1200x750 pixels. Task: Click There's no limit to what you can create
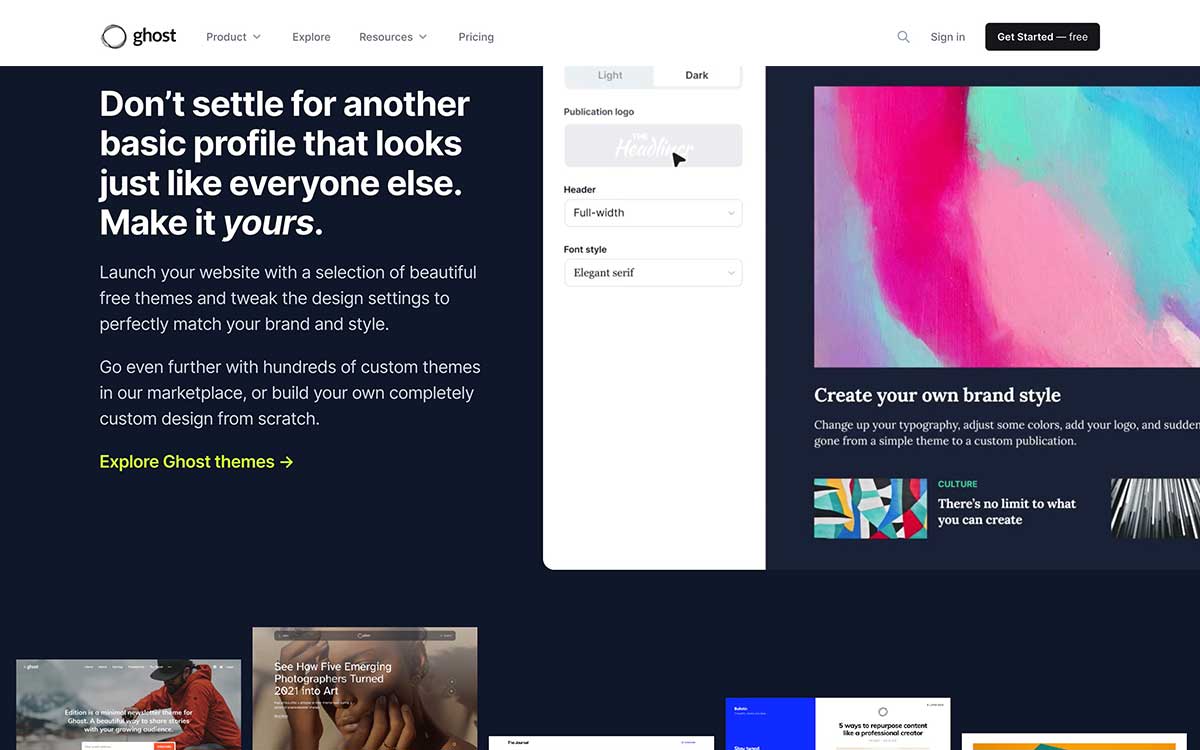pyautogui.click(x=1007, y=512)
